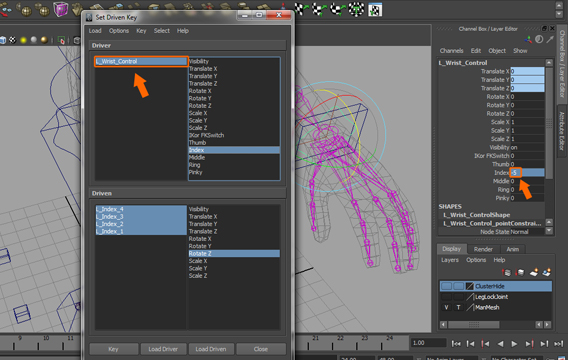This screenshot has height=360, width=568.
Task: Select Rotate Y in Driven attribute list
Action: 234,246
